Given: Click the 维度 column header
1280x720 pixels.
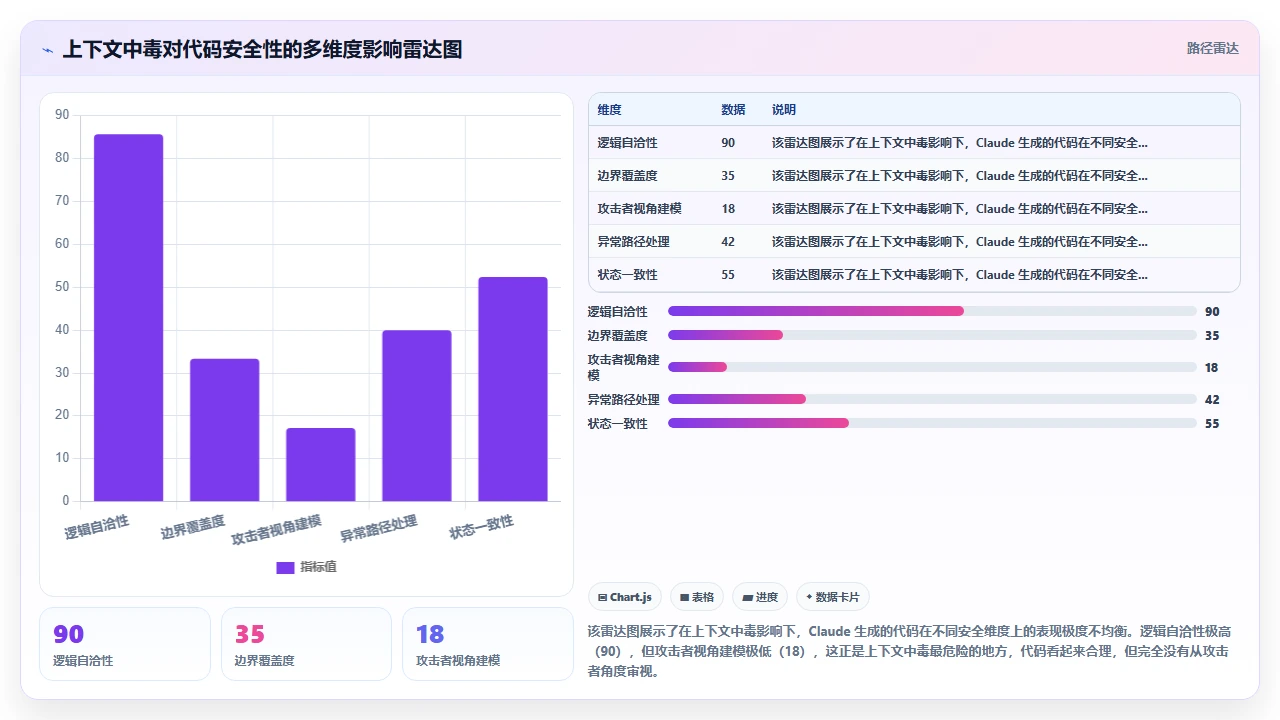Looking at the screenshot, I should (x=609, y=110).
